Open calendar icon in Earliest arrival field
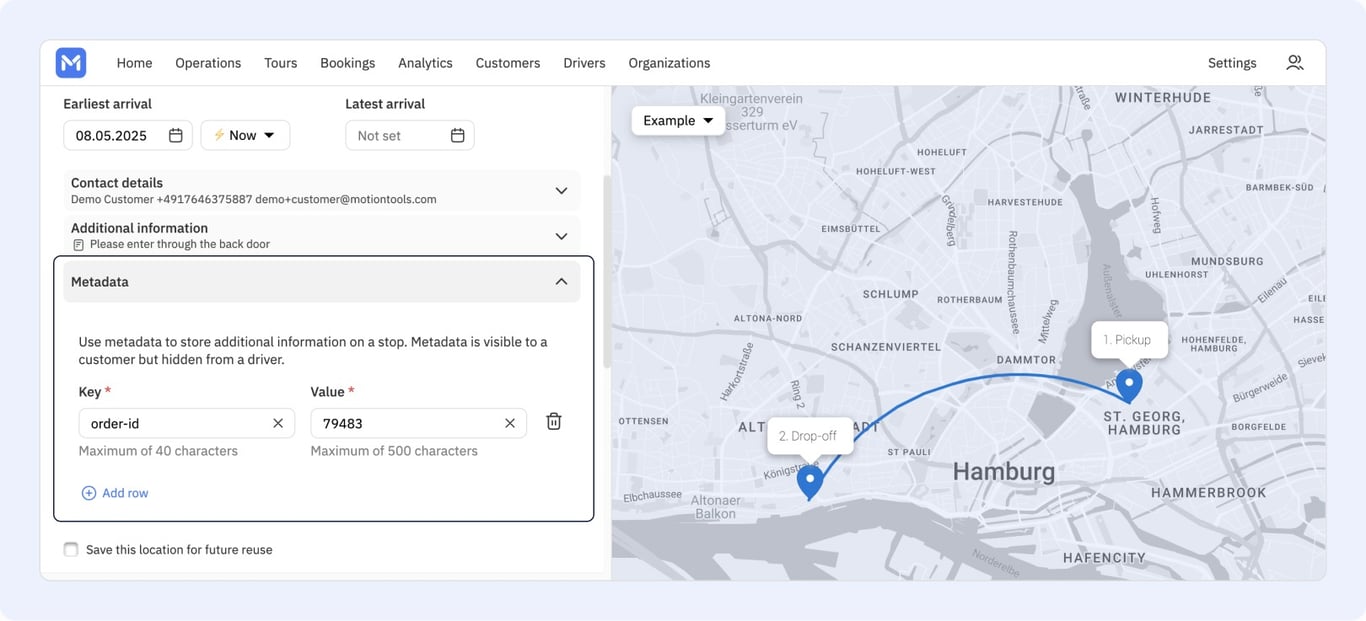This screenshot has height=621, width=1366. pyautogui.click(x=176, y=135)
